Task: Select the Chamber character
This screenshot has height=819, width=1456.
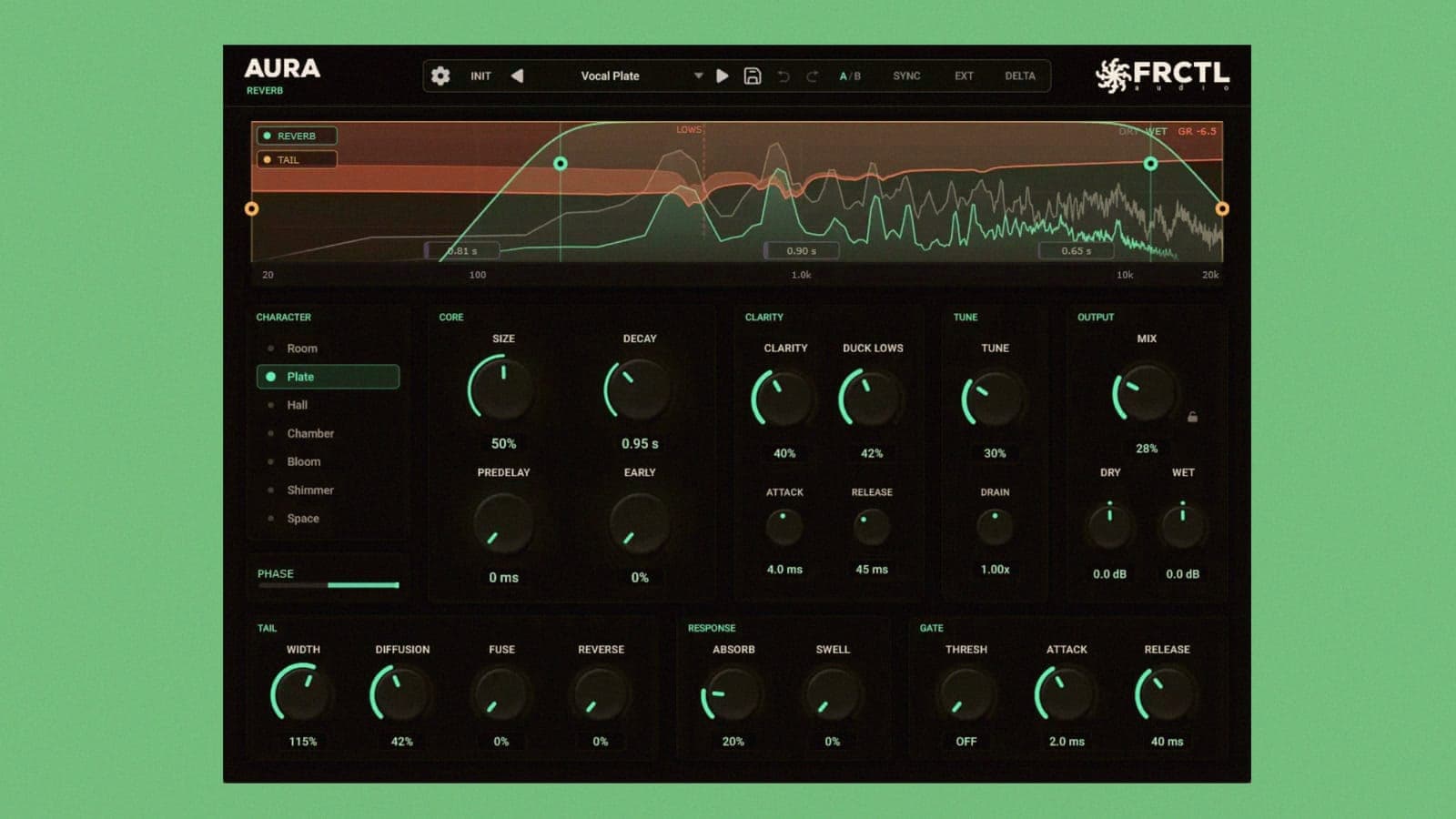Action: coord(328,433)
